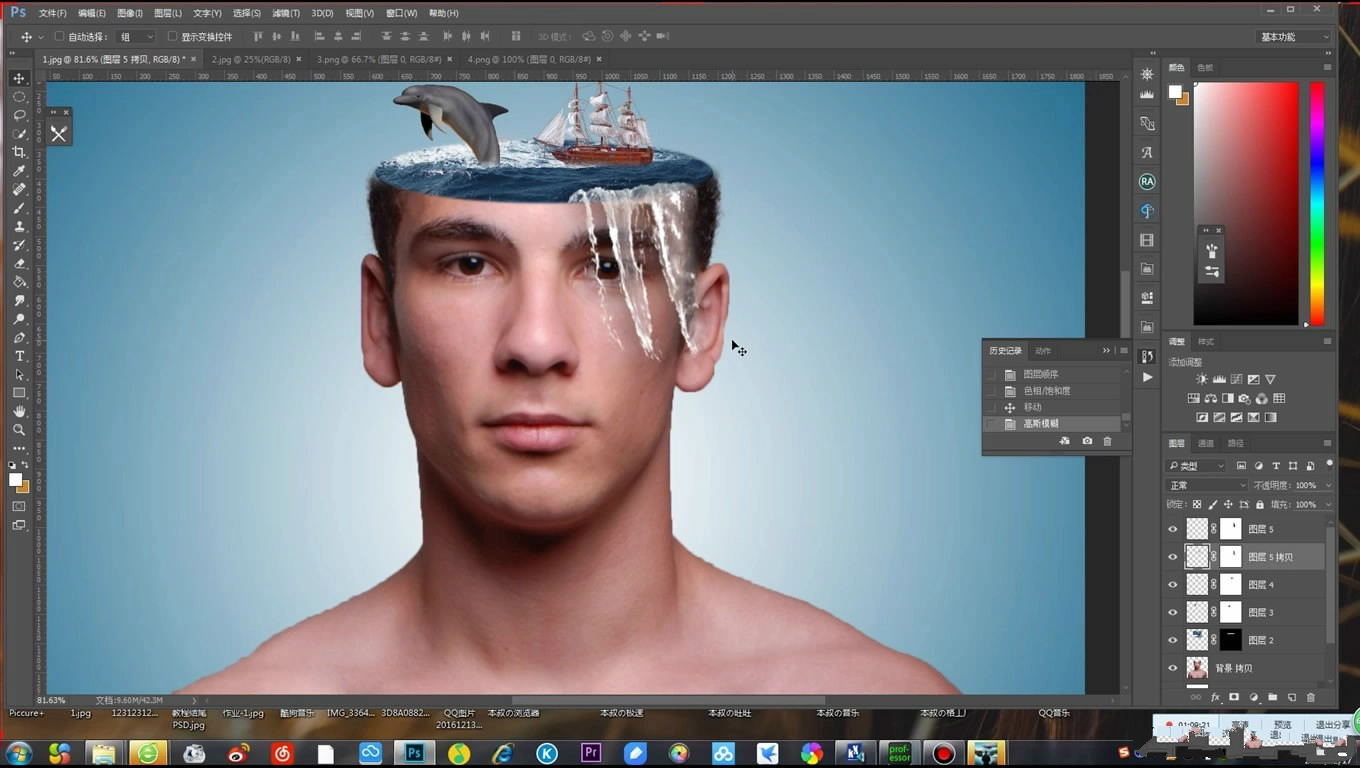Open the blend mode dropdown showing 正常

click(1207, 485)
